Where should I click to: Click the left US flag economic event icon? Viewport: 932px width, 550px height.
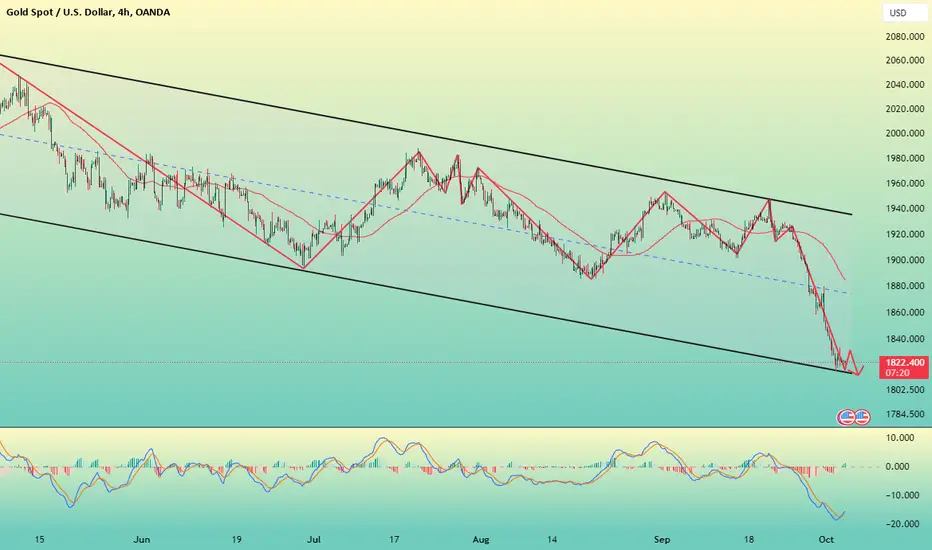(x=846, y=417)
